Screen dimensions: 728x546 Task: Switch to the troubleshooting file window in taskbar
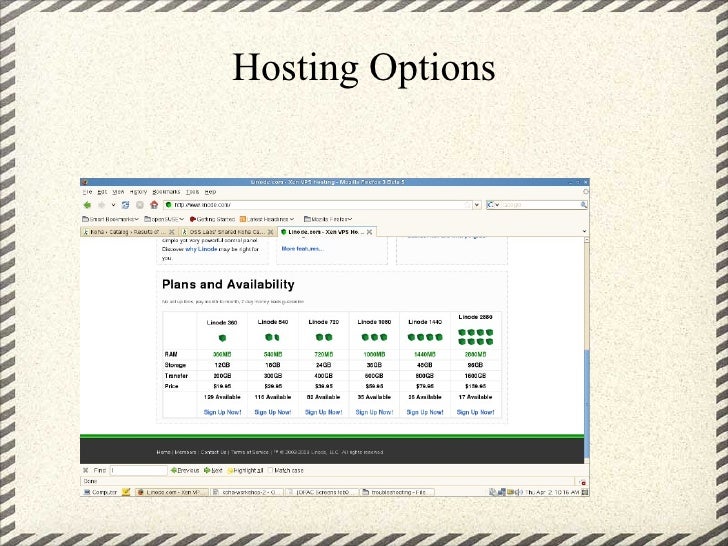(398, 492)
